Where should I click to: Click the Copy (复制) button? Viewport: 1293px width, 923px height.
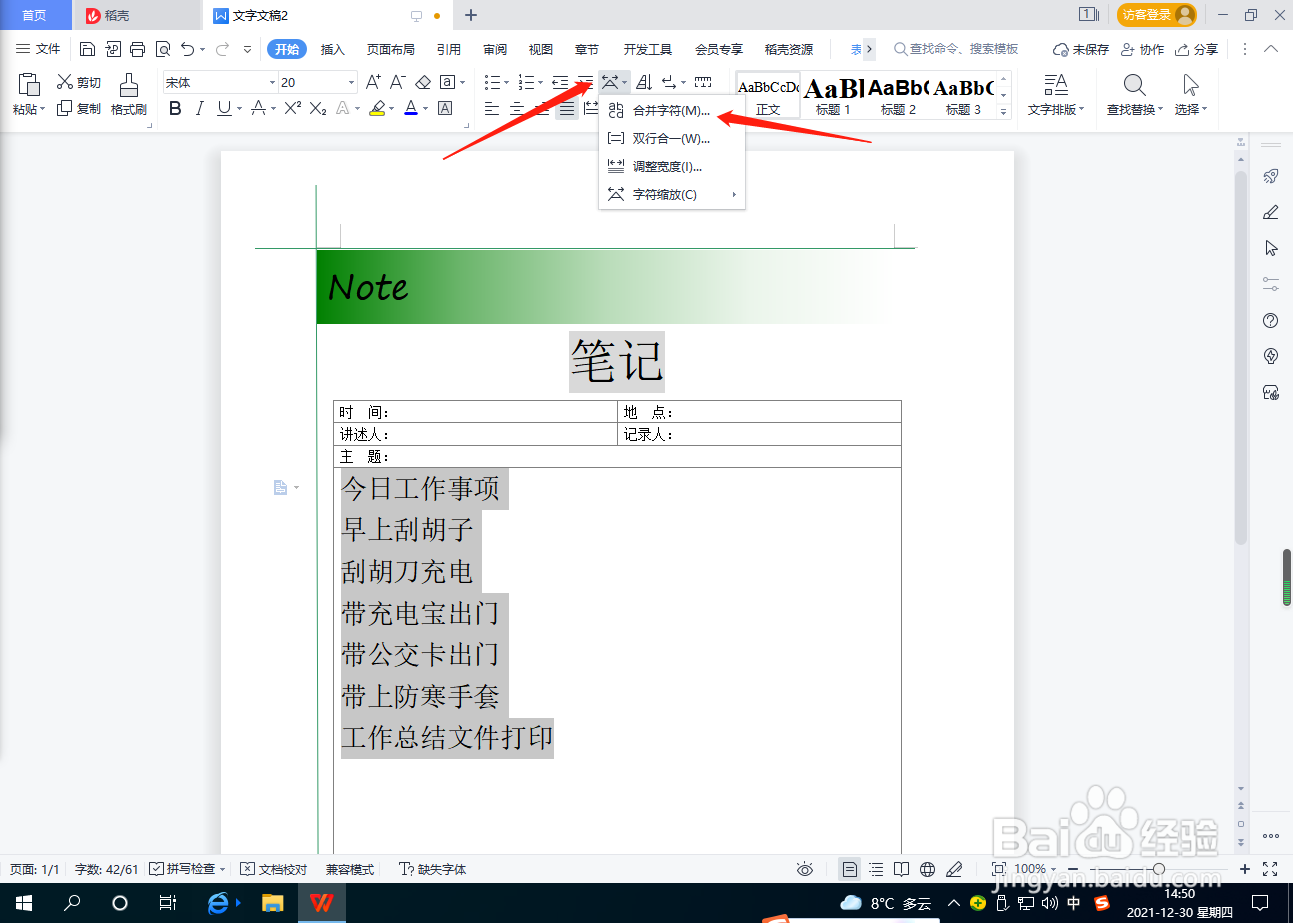click(x=78, y=108)
